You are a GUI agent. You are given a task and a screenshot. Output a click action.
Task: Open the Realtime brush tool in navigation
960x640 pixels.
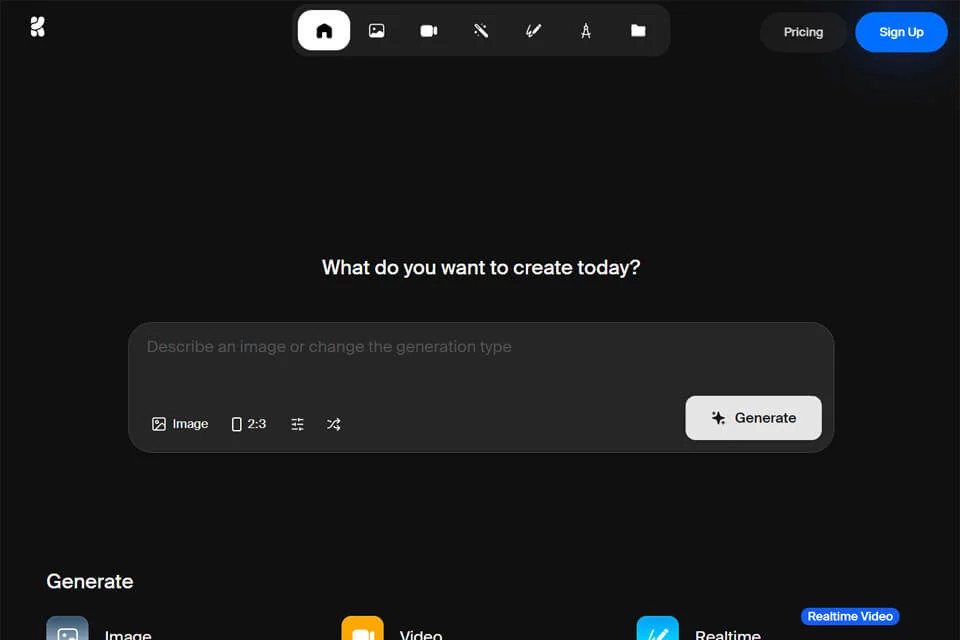coord(533,31)
